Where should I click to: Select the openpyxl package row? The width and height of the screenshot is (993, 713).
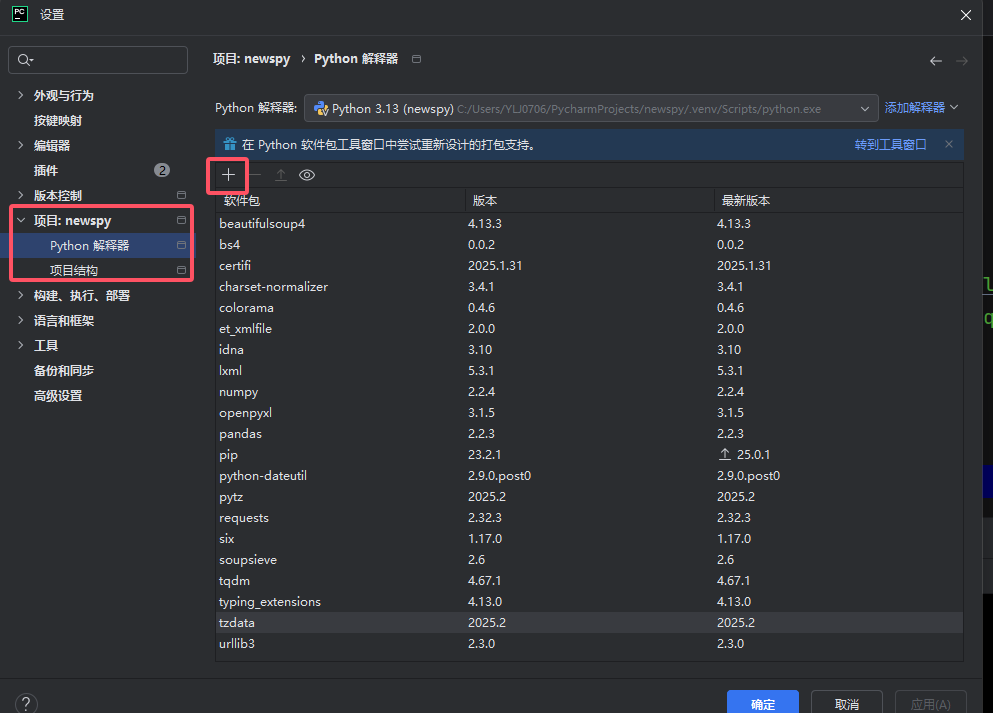click(x=590, y=412)
